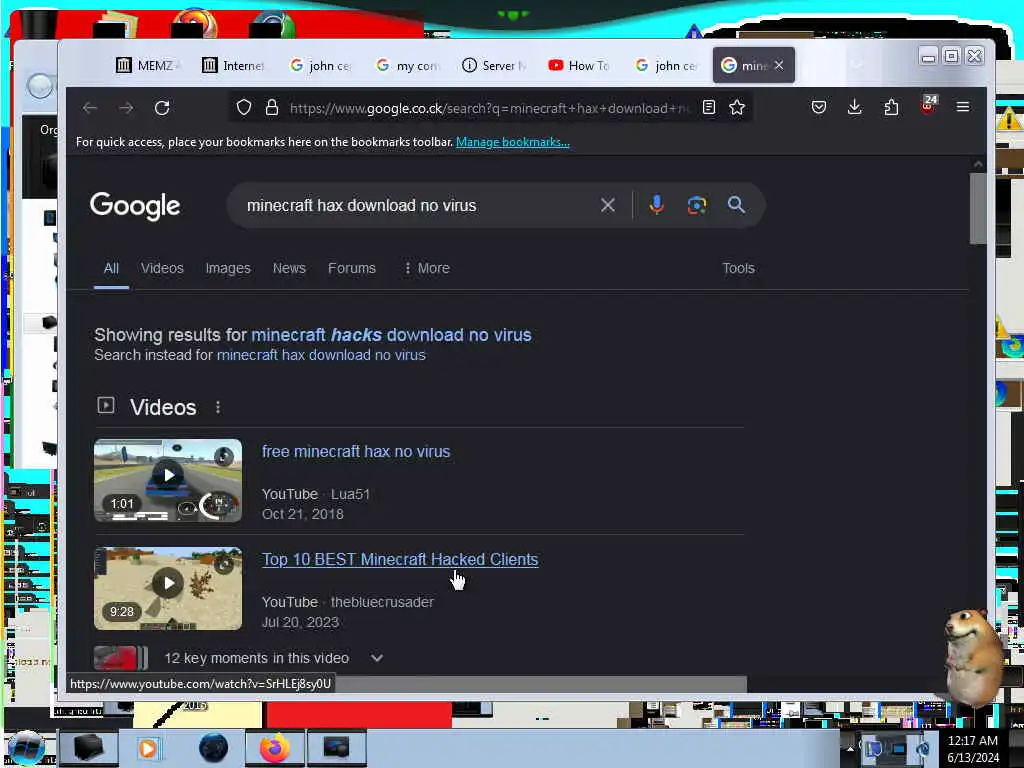This screenshot has height=768, width=1024.
Task: Open the Firefox downloads panel
Action: pyautogui.click(x=854, y=107)
